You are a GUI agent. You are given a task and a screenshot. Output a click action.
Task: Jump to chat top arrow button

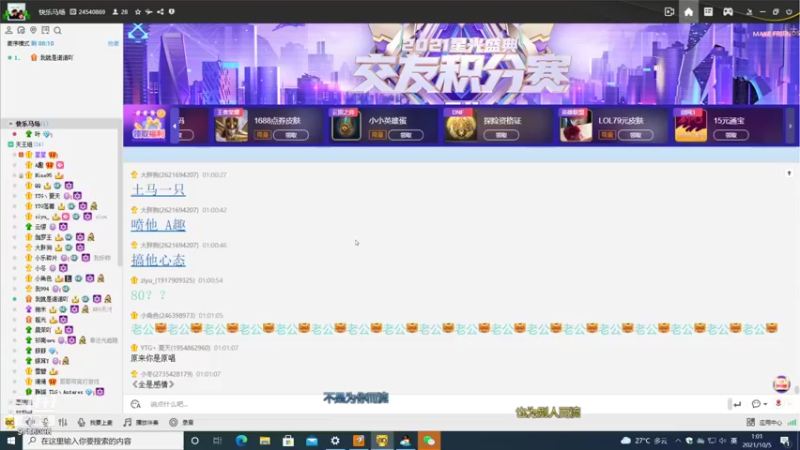point(789,173)
